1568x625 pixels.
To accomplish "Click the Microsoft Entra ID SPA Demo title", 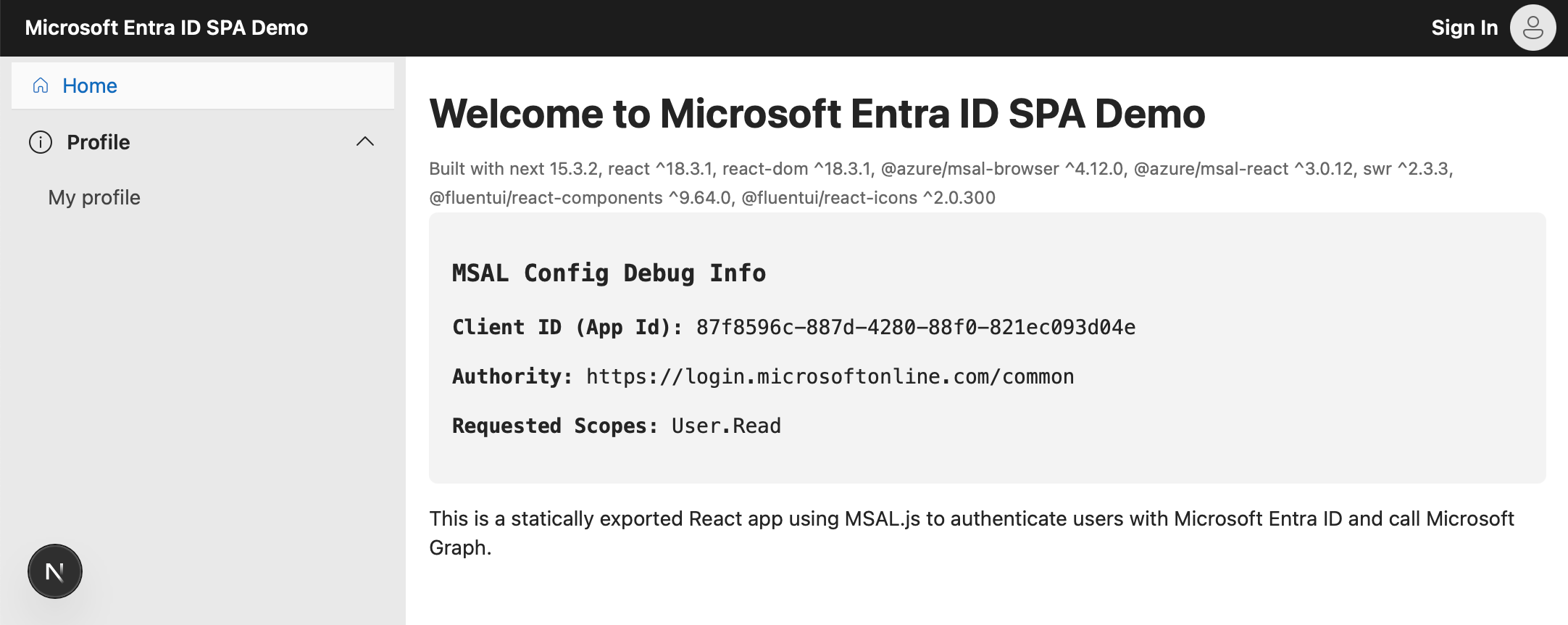I will tap(167, 28).
